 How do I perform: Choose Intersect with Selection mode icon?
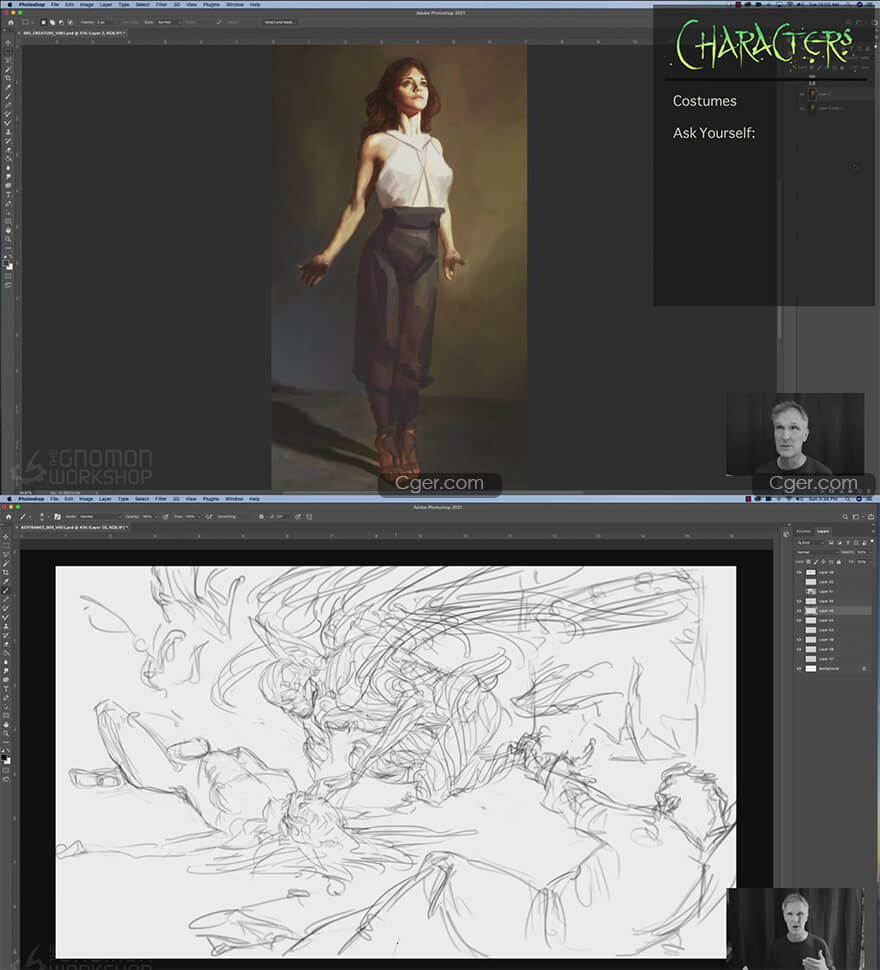[70, 22]
